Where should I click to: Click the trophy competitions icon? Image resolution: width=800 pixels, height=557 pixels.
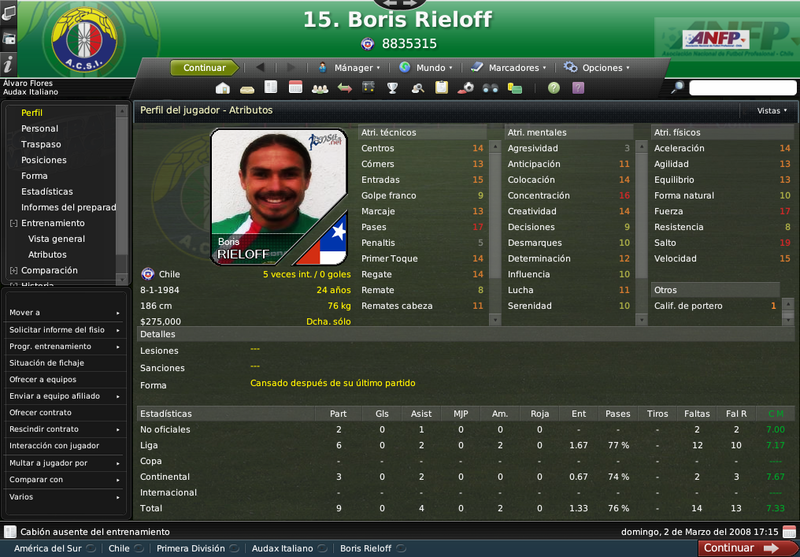[x=392, y=88]
